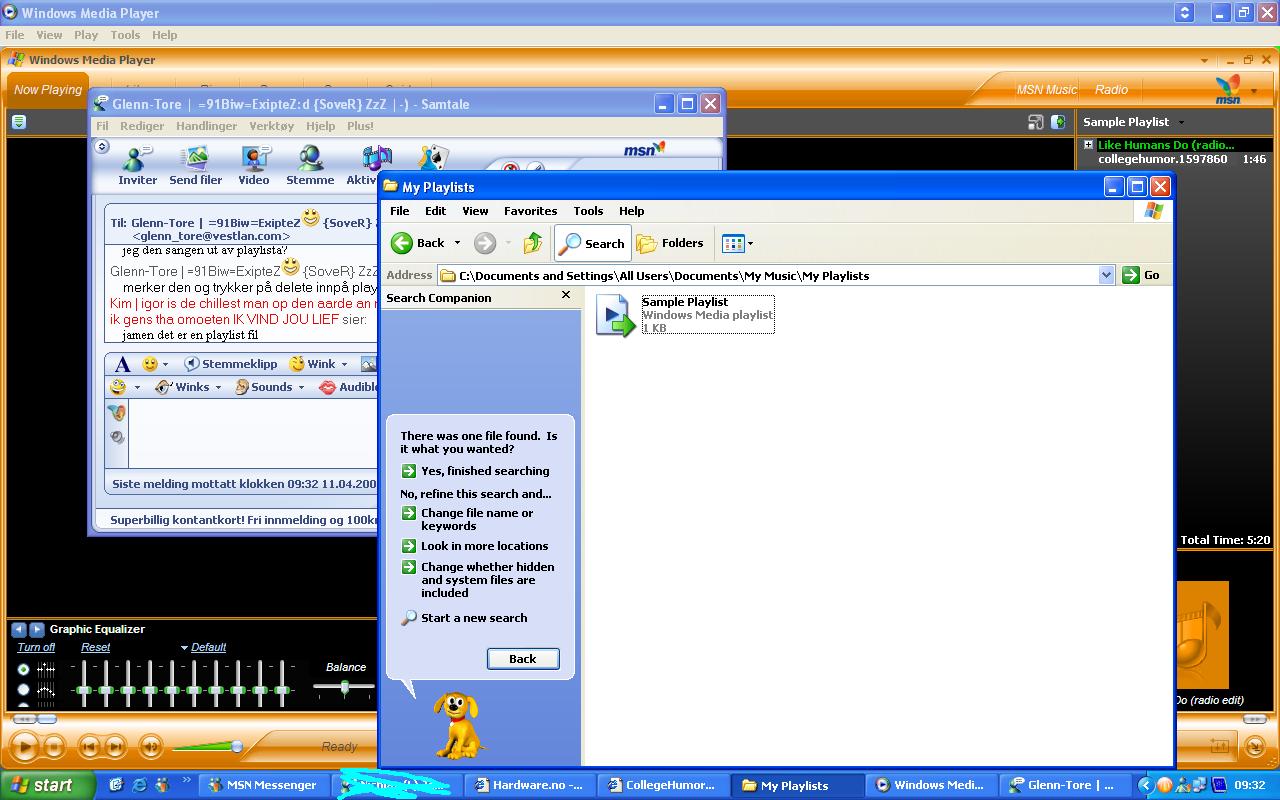The image size is (1280, 800).
Task: Click Turn off equalizer link
Action: [36, 648]
